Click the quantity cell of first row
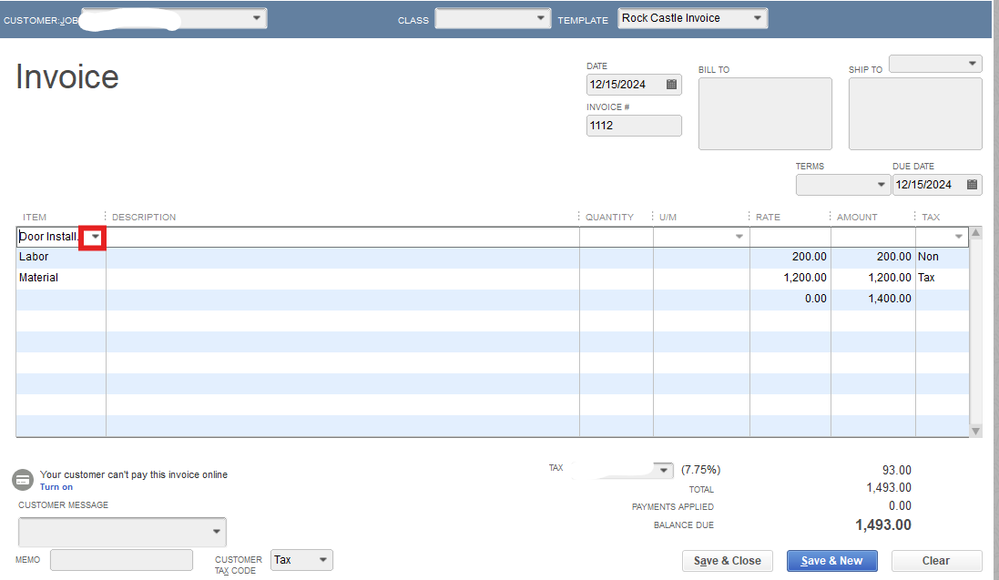Image resolution: width=999 pixels, height=580 pixels. pos(616,236)
